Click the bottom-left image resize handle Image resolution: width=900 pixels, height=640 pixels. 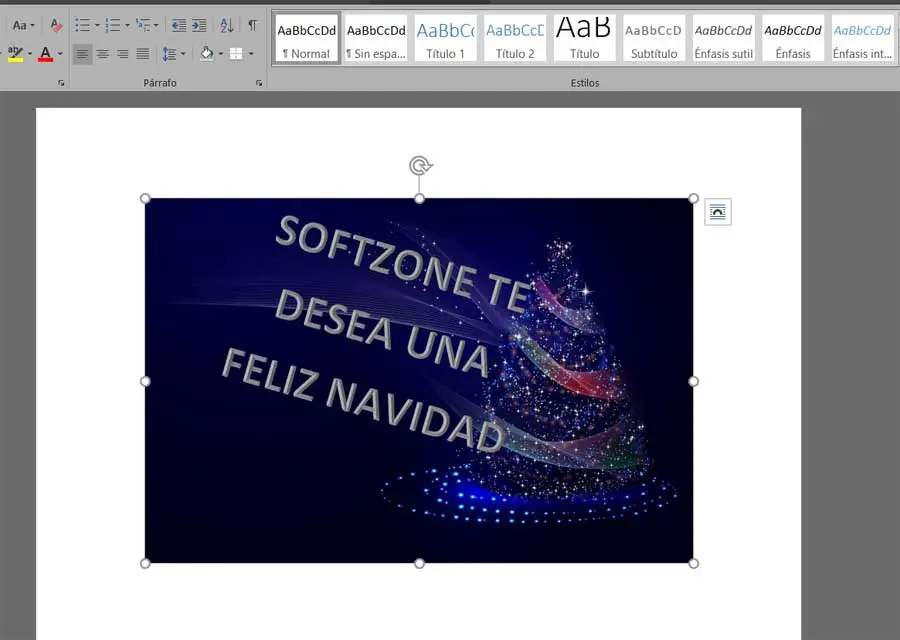point(145,564)
